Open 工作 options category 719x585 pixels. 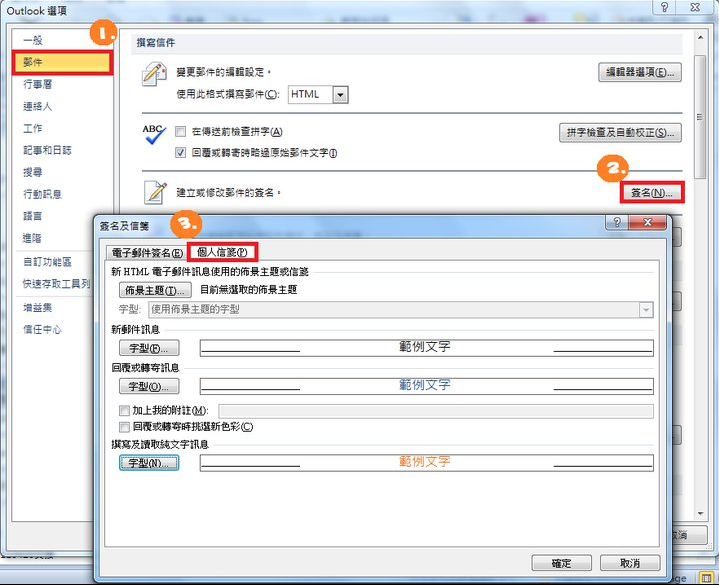[33, 128]
